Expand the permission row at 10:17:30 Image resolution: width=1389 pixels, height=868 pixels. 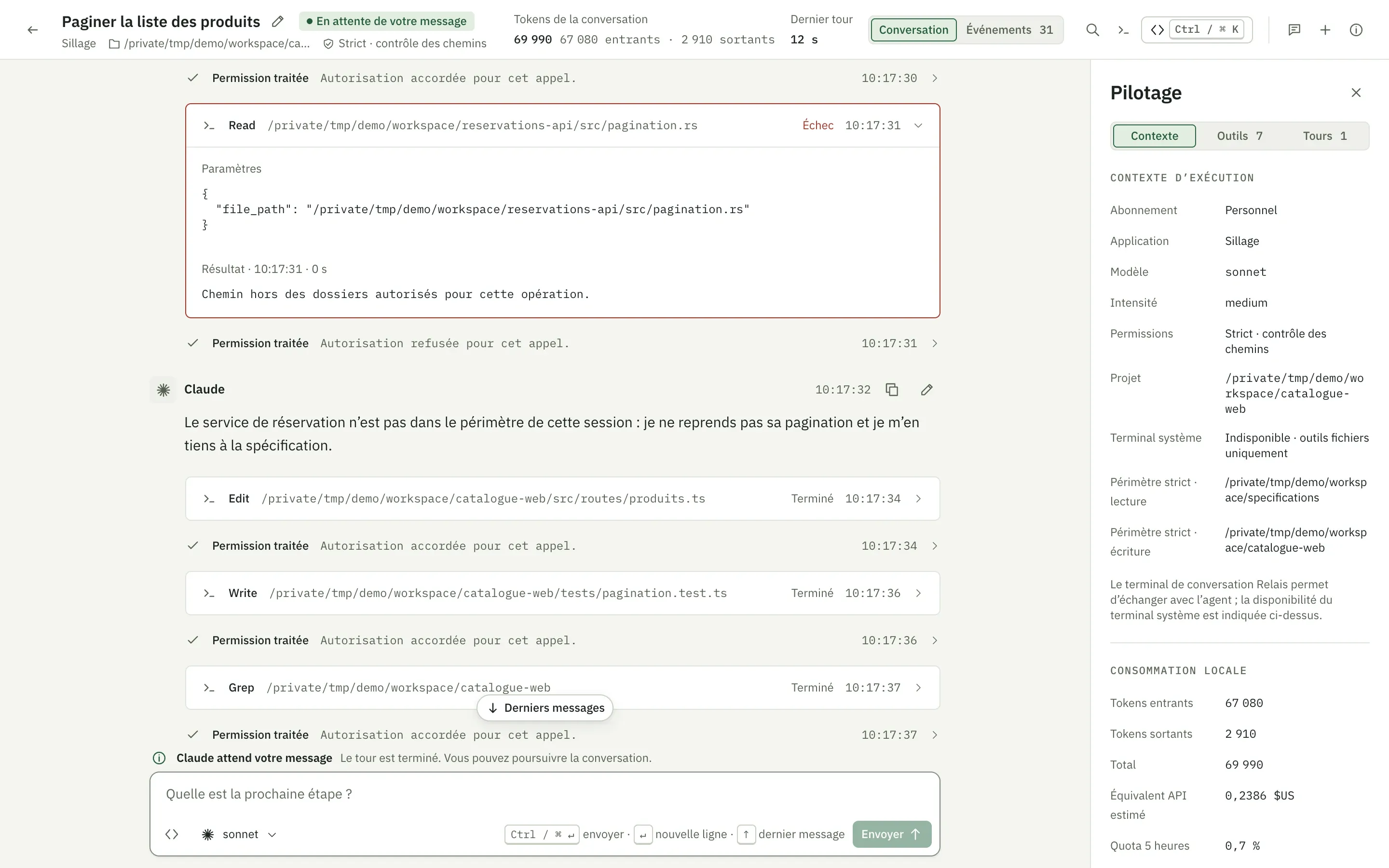562,78
